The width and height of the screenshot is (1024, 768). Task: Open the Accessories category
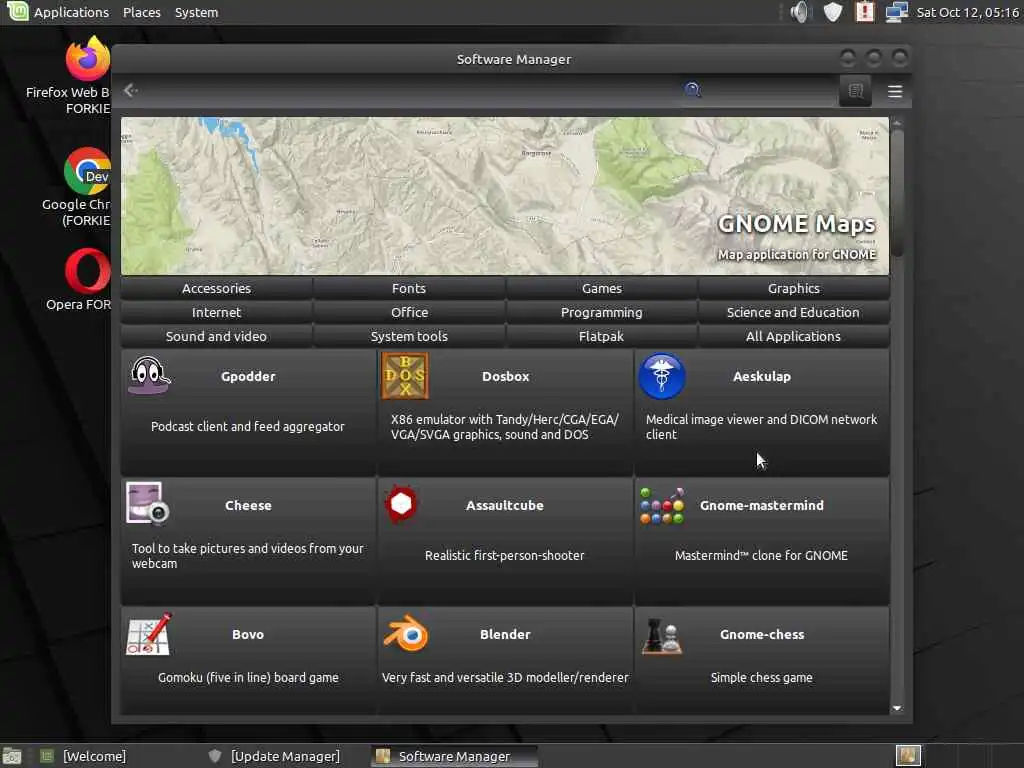216,288
